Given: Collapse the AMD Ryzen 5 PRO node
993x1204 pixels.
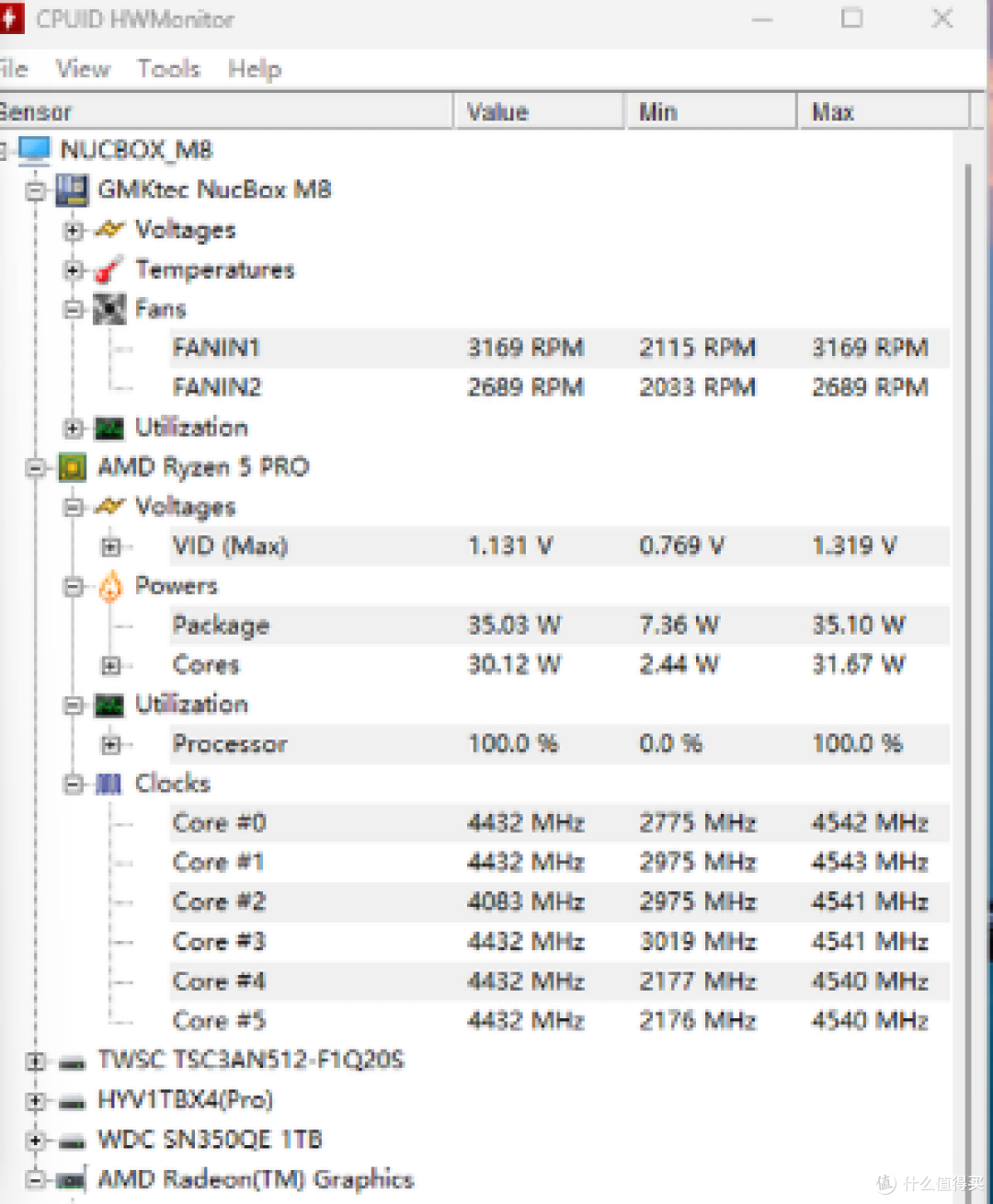Looking at the screenshot, I should (x=36, y=467).
